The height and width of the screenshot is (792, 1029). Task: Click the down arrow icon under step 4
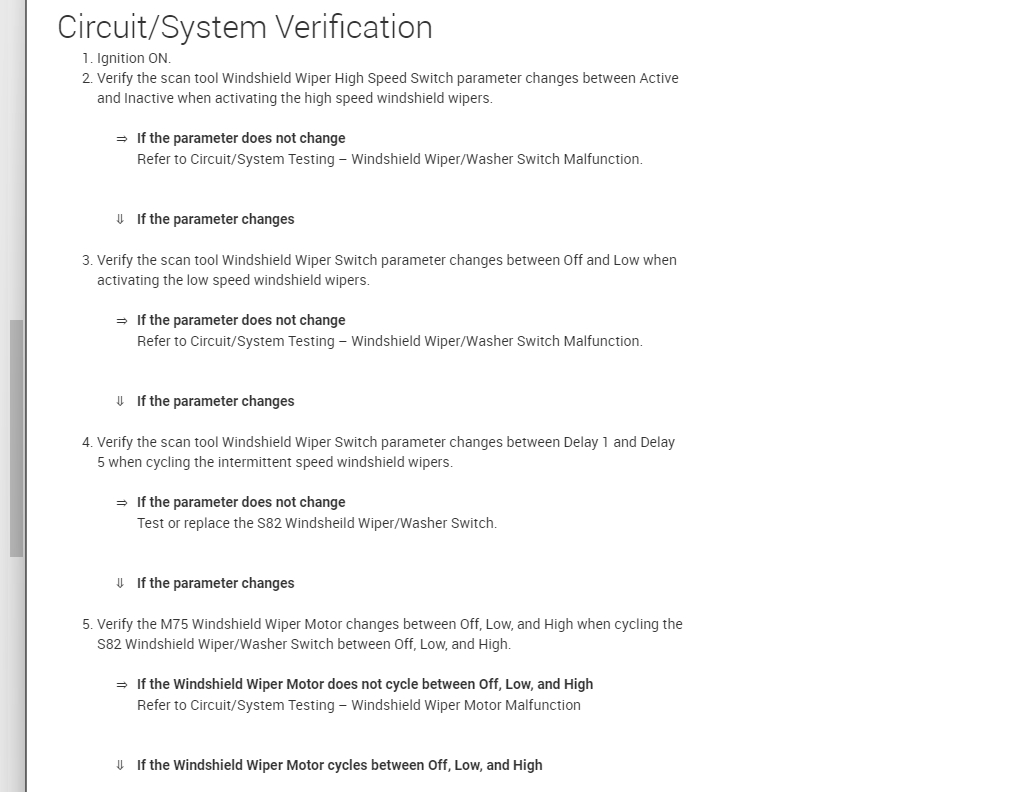point(120,583)
